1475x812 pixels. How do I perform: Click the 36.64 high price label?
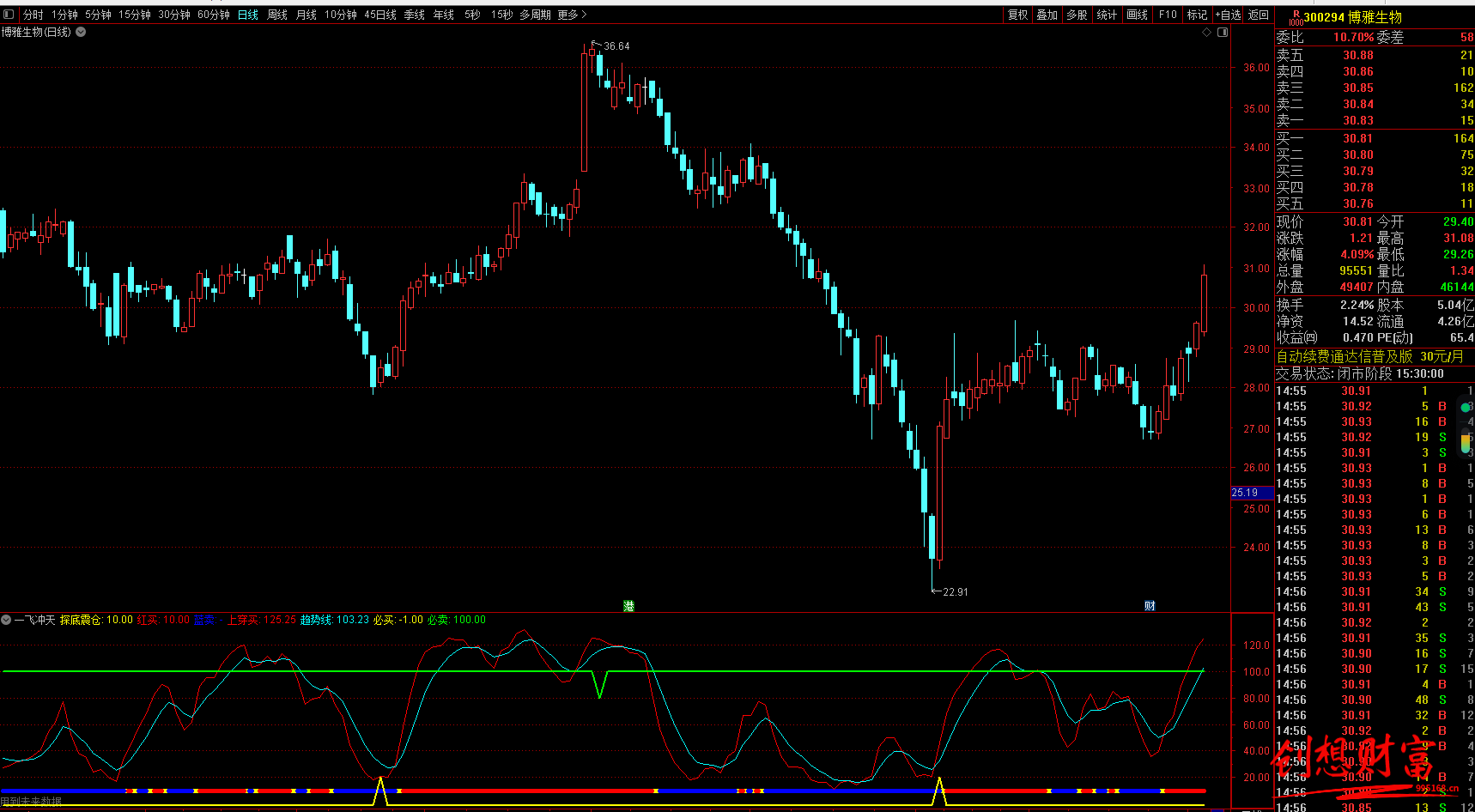616,46
